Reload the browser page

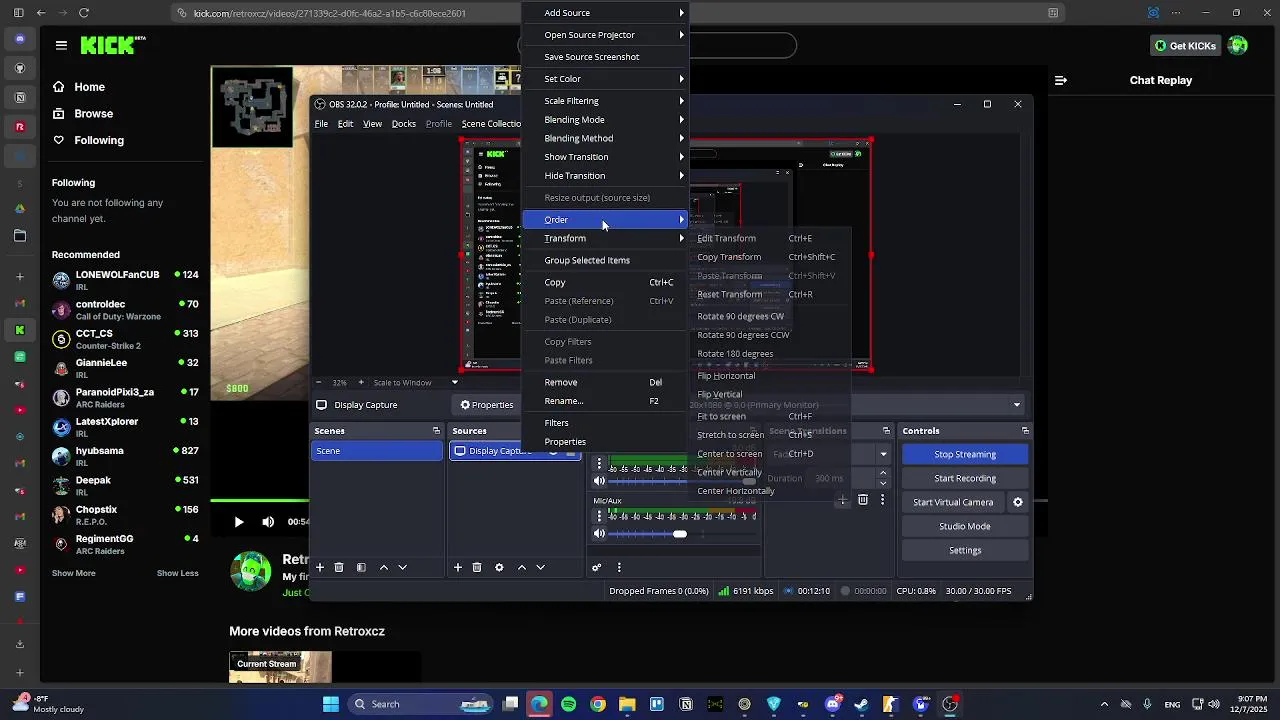click(84, 13)
